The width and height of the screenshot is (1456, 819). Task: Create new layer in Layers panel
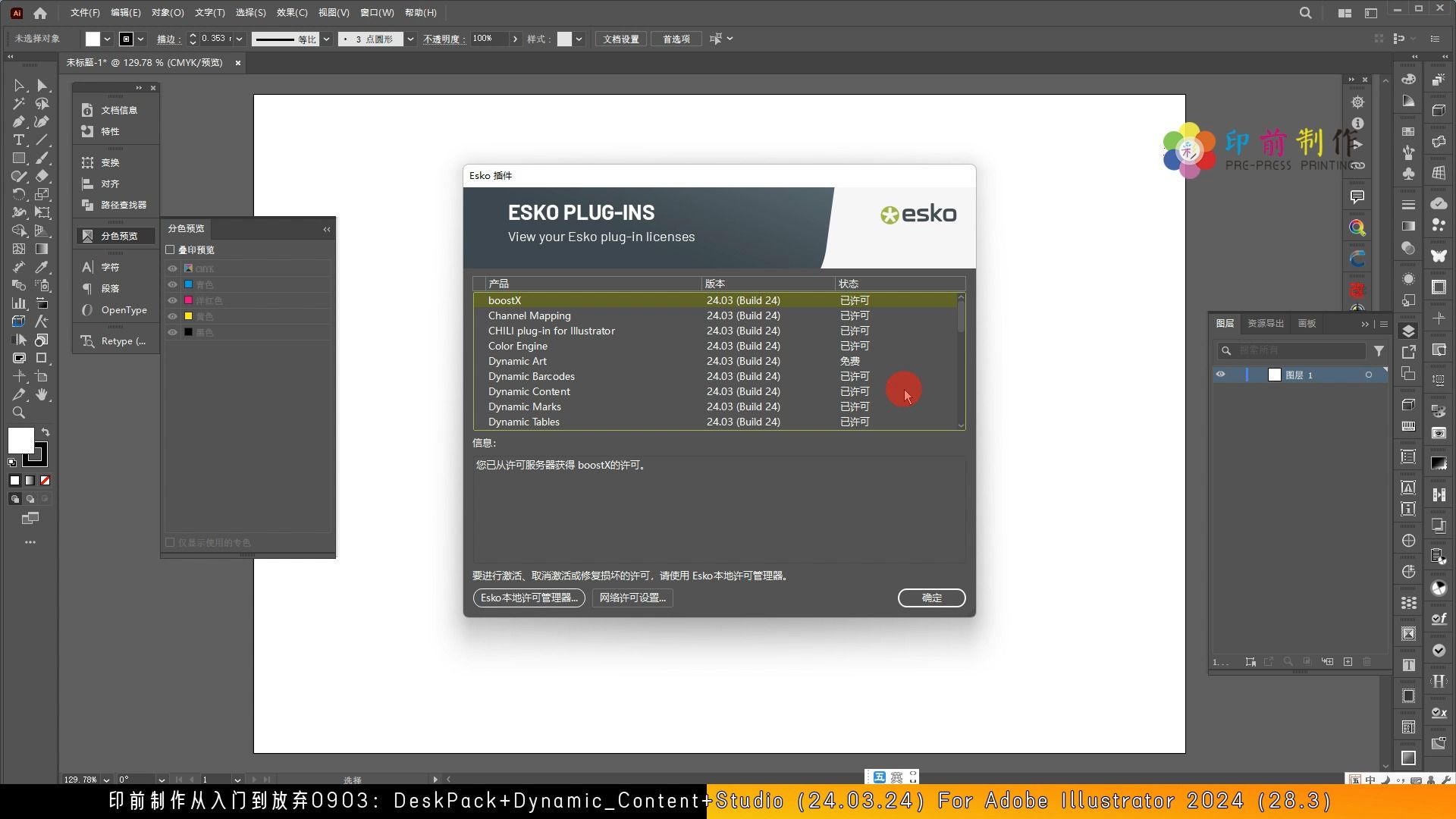(x=1348, y=662)
